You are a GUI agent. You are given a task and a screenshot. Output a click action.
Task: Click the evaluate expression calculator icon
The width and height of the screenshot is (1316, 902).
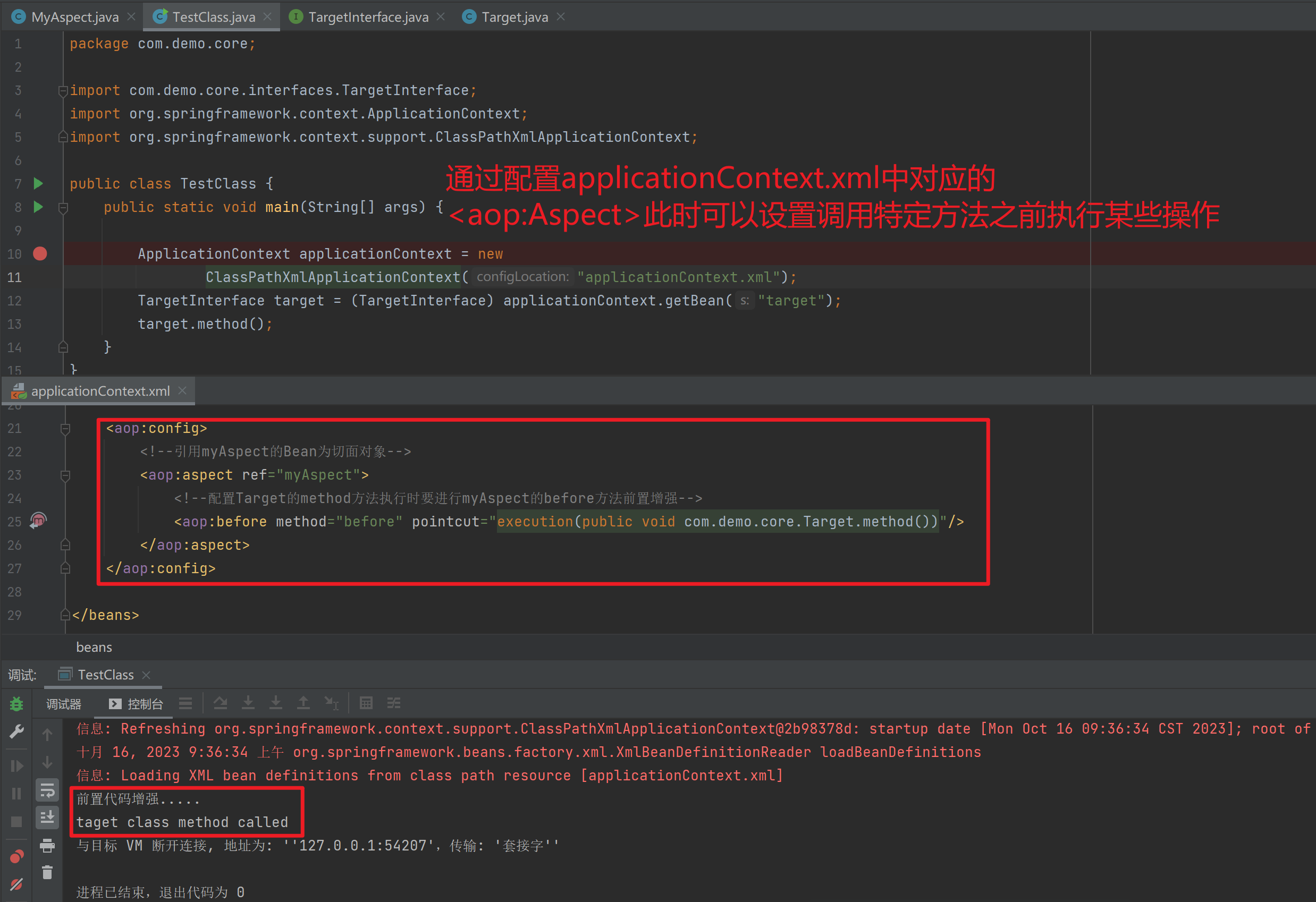(x=366, y=703)
